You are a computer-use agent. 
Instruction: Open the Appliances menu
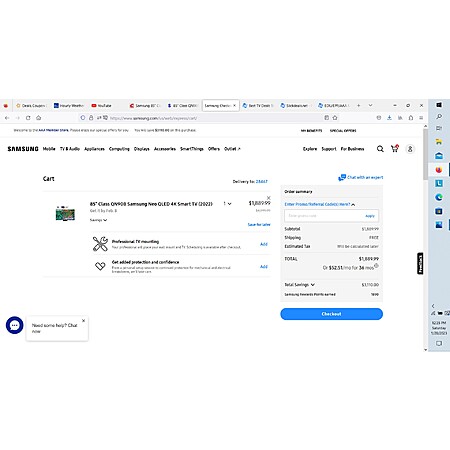click(94, 149)
